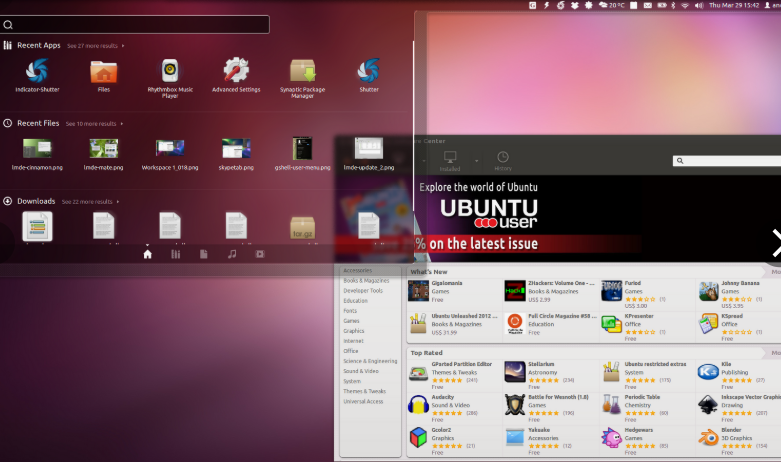Select Sound & Video category

(x=361, y=371)
